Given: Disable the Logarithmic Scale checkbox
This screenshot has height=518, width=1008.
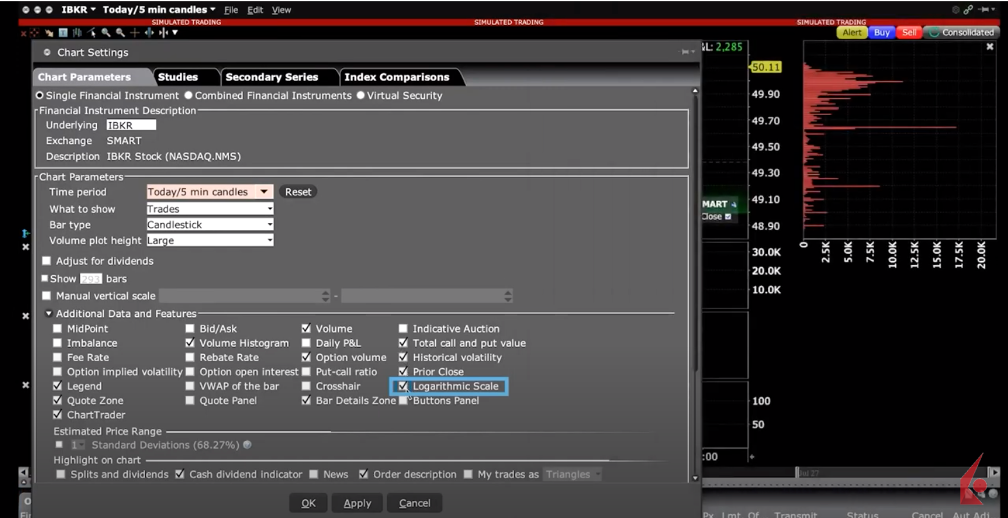Looking at the screenshot, I should pyautogui.click(x=404, y=386).
